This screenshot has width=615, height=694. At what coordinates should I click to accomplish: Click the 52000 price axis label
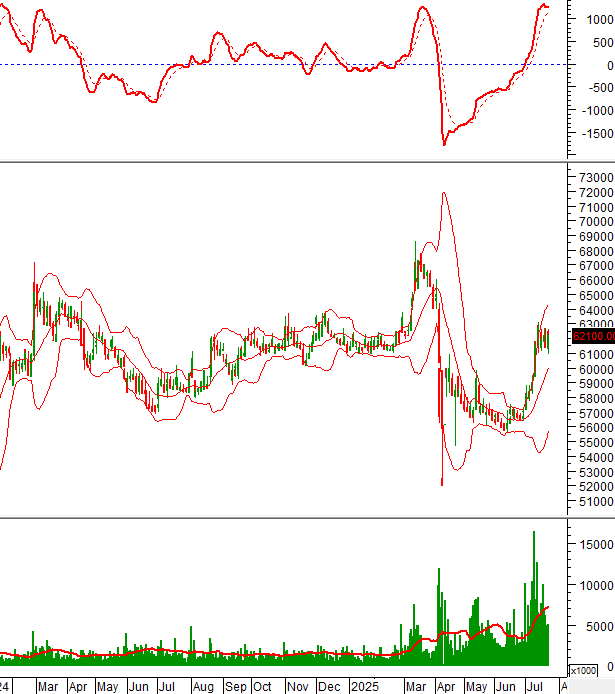(x=596, y=486)
